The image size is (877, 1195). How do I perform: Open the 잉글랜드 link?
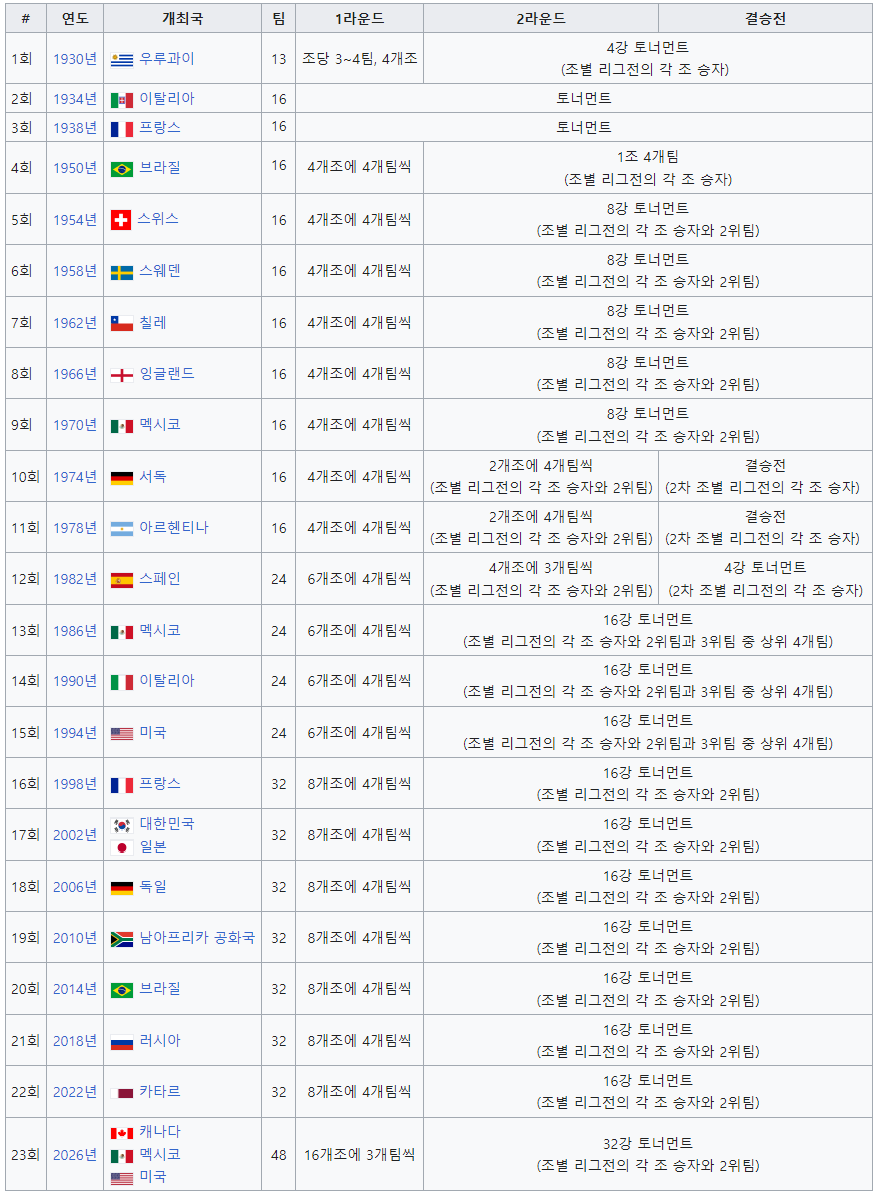point(167,373)
